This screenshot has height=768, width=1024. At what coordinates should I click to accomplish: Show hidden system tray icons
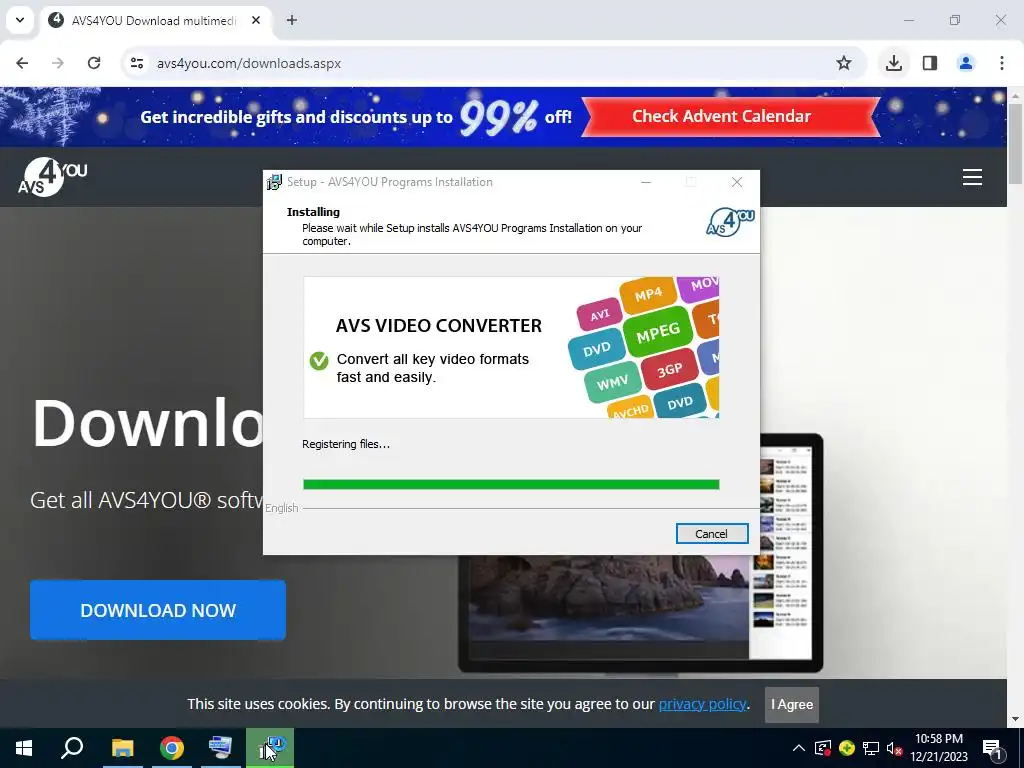[x=799, y=748]
